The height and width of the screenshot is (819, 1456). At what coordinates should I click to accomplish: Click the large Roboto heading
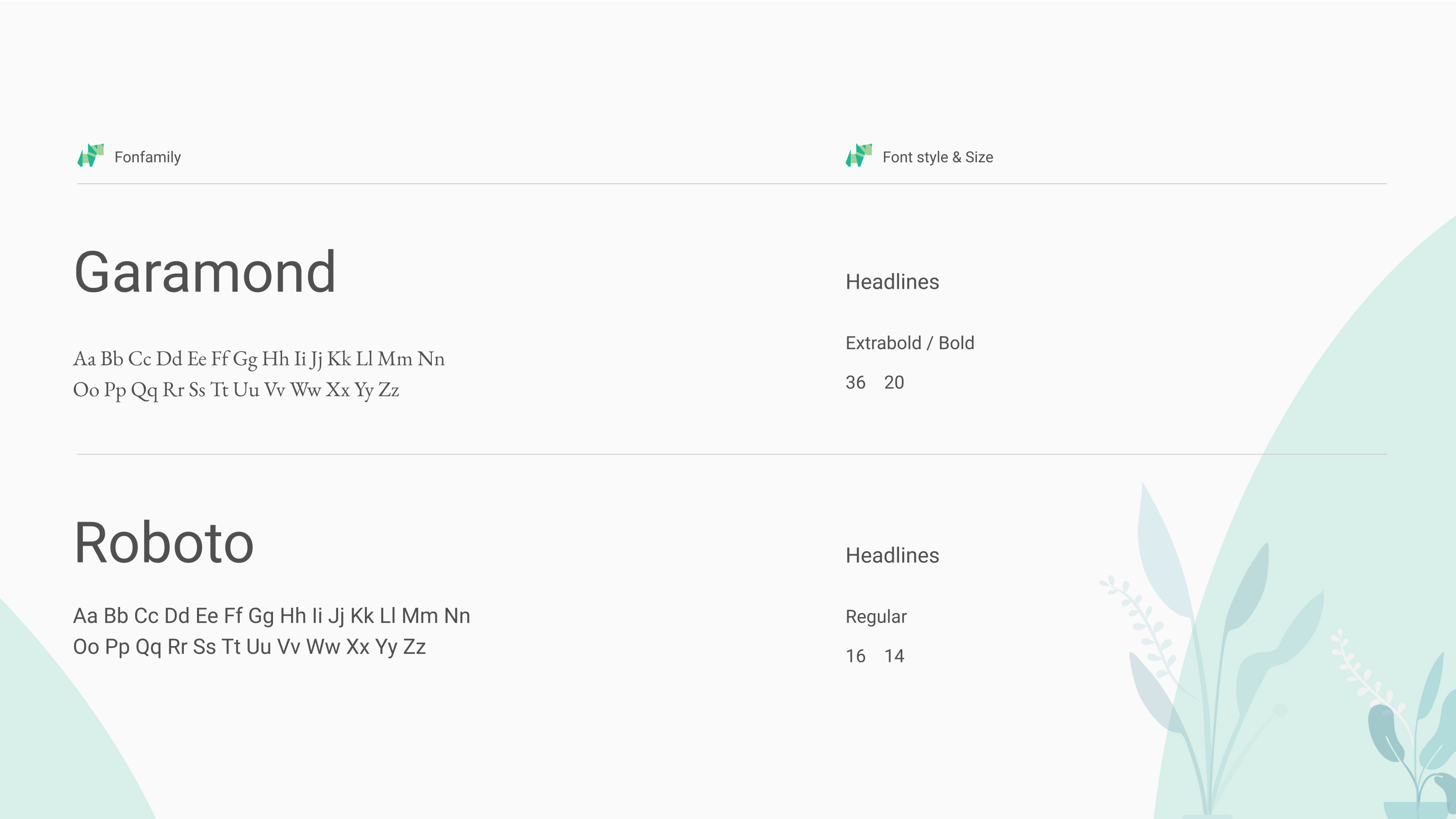click(164, 543)
